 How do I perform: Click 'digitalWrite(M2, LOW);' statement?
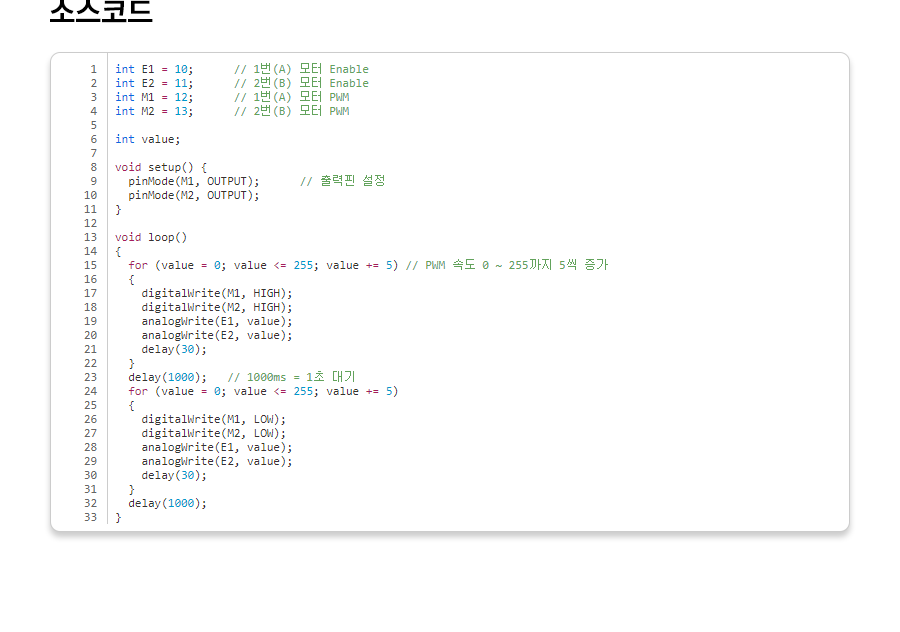(213, 433)
